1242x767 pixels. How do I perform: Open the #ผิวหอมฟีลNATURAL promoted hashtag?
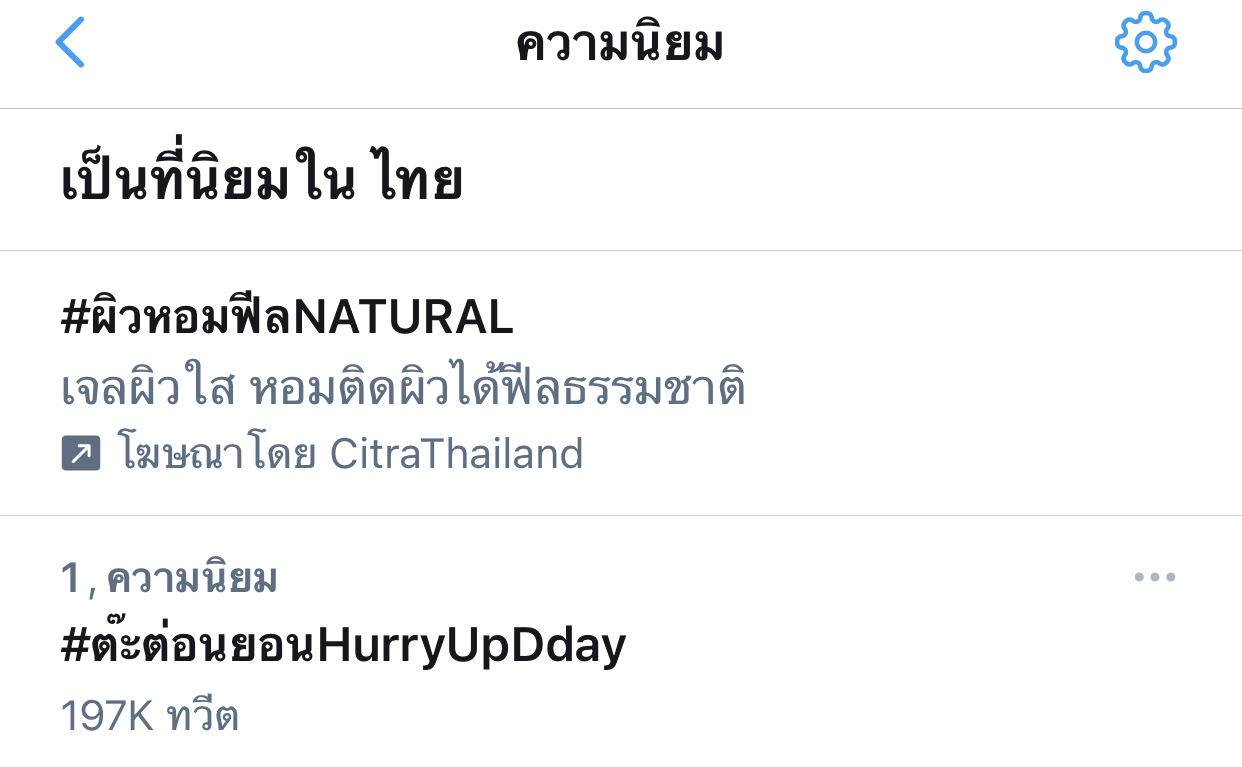(x=287, y=318)
